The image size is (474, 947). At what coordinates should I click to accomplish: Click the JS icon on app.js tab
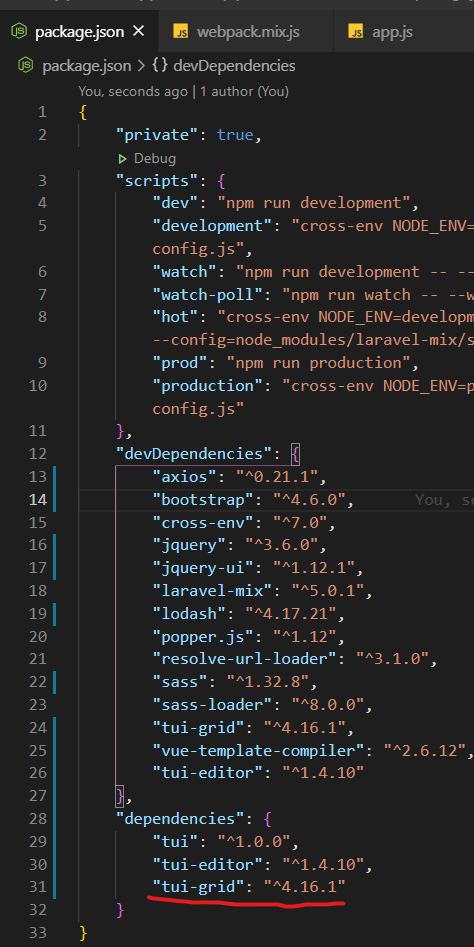click(x=356, y=31)
